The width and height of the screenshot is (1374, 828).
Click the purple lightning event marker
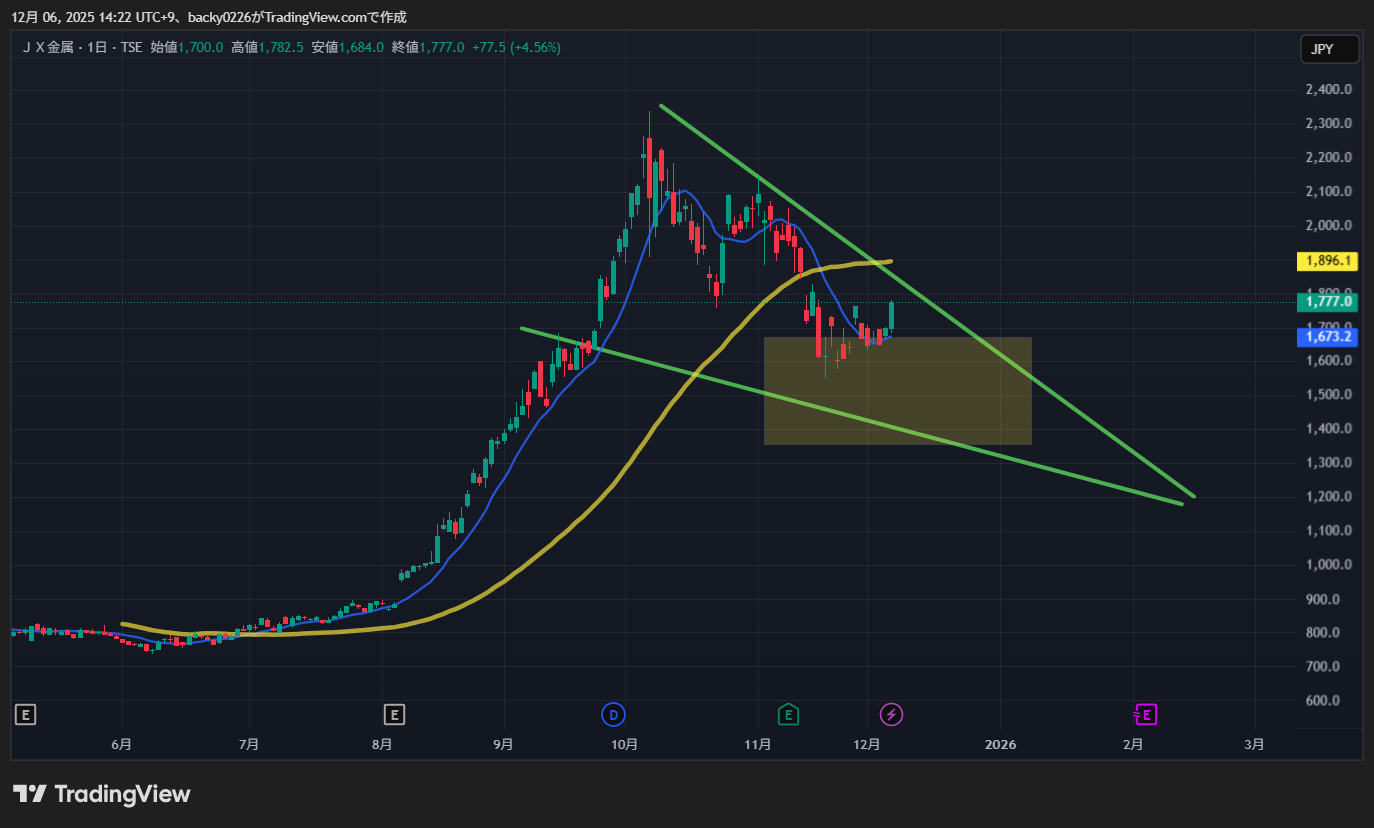(x=891, y=714)
